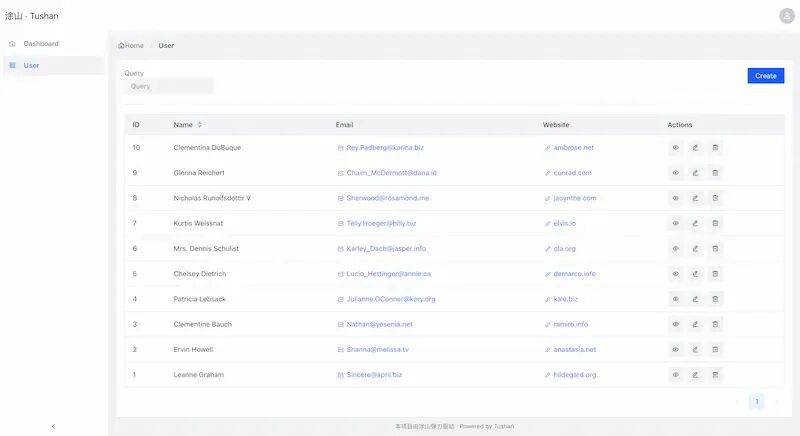This screenshot has width=800, height=436.
Task: Go to Home breadcrumb
Action: 131,45
